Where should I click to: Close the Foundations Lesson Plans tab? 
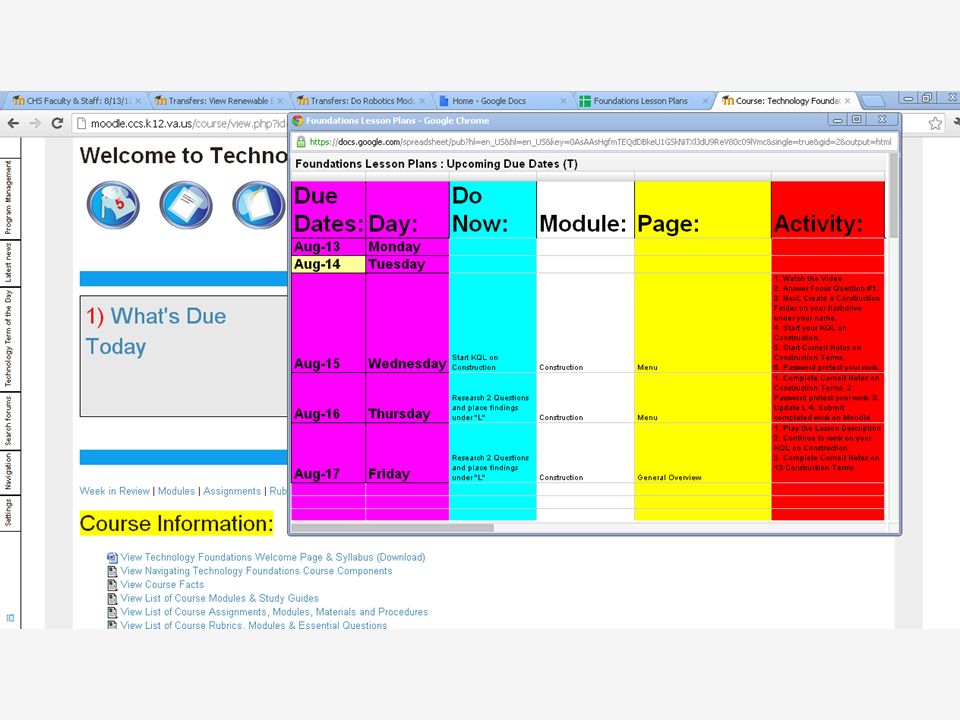tap(705, 100)
